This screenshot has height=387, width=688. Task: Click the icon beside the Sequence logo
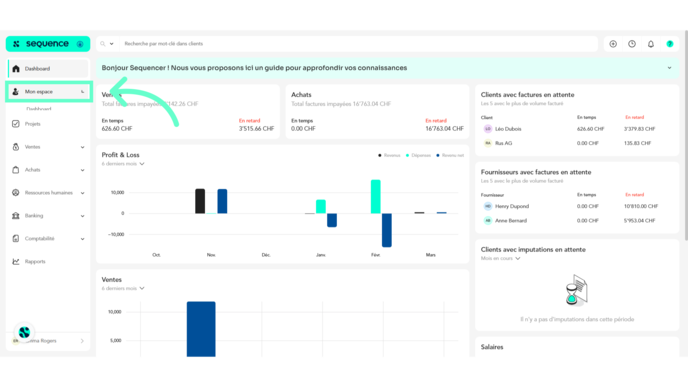(80, 44)
